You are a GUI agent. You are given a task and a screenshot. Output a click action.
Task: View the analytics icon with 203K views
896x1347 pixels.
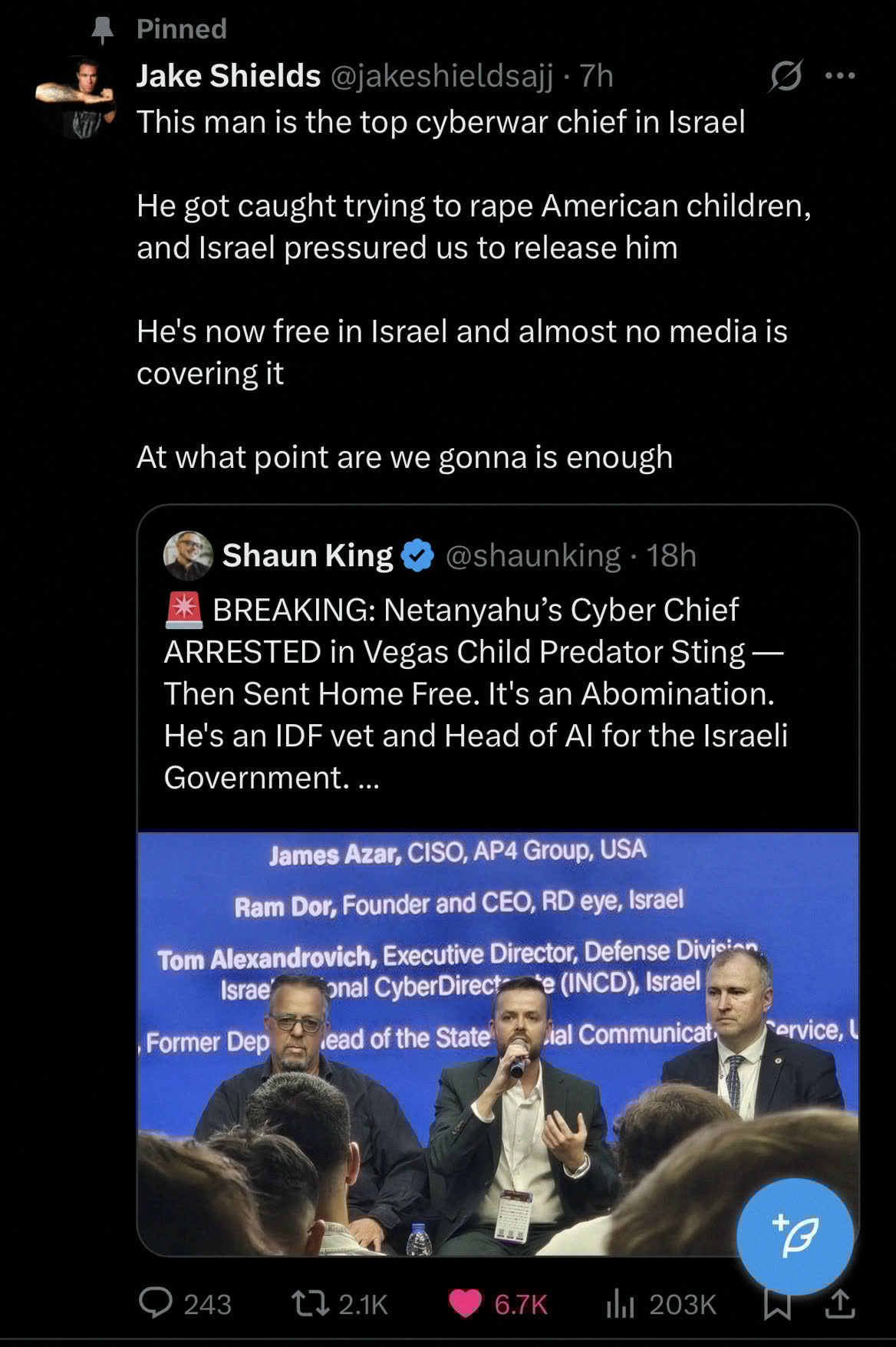pos(620,1303)
